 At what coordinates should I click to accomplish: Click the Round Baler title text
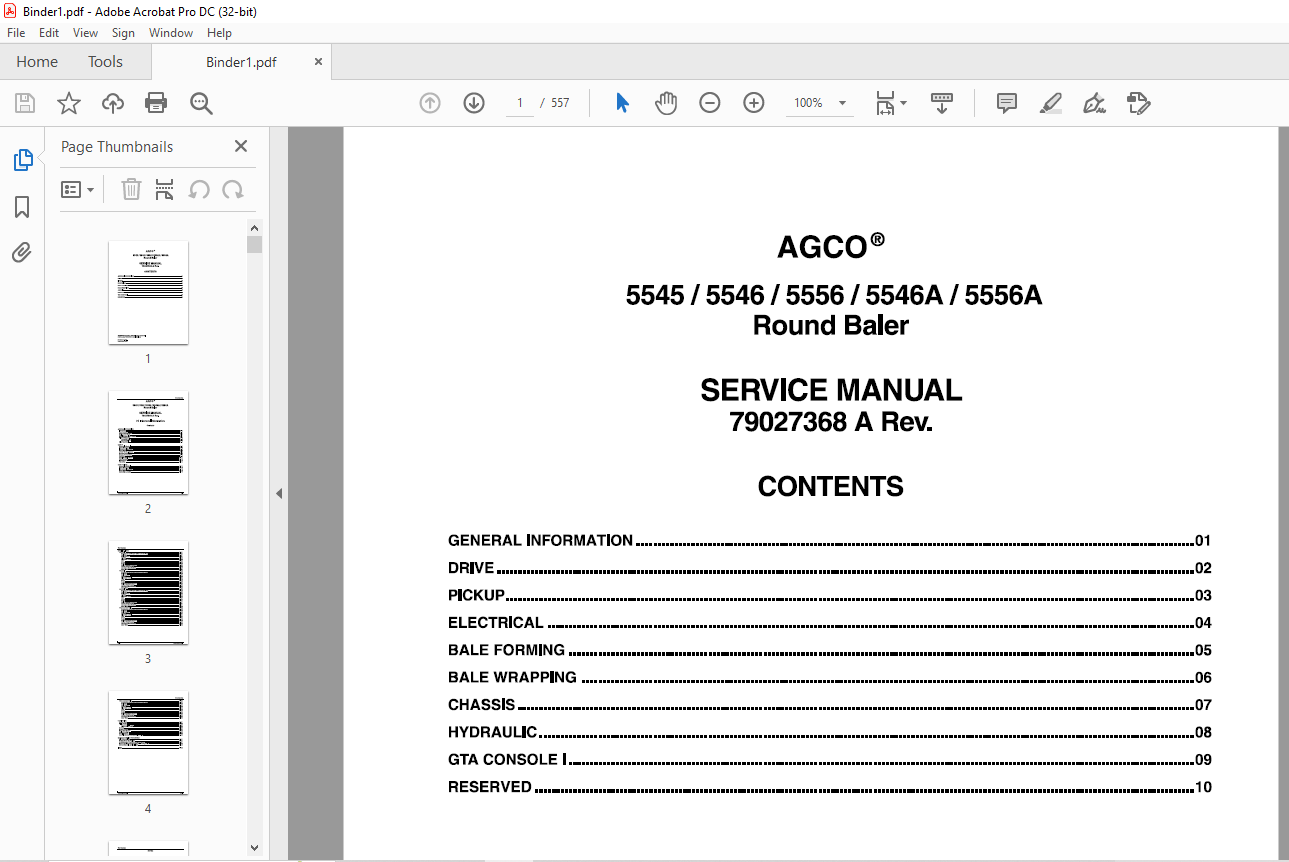831,325
